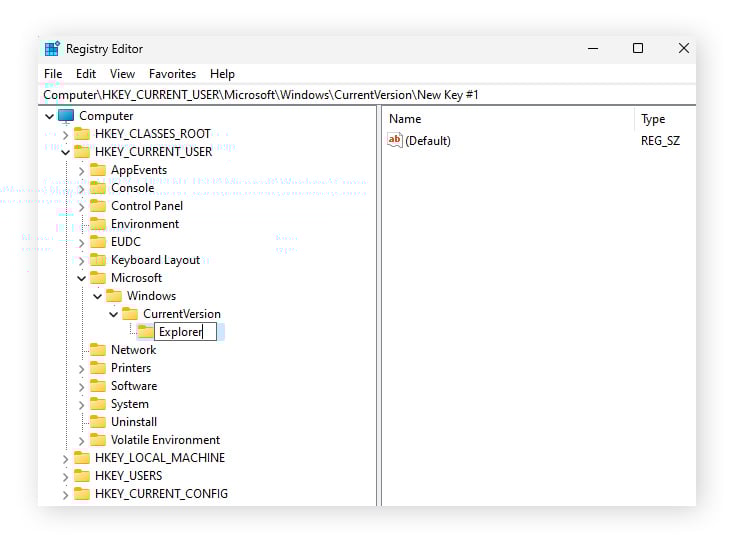Click the System folder icon
Image resolution: width=734 pixels, height=543 pixels.
[98, 404]
